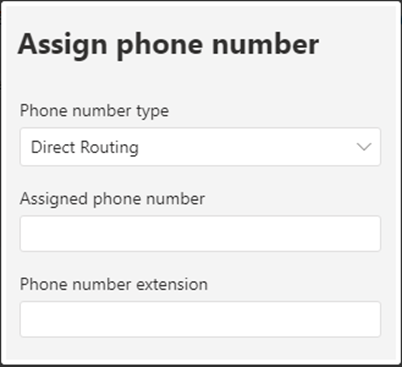Click the Assigned phone number label
The width and height of the screenshot is (402, 367).
112,199
